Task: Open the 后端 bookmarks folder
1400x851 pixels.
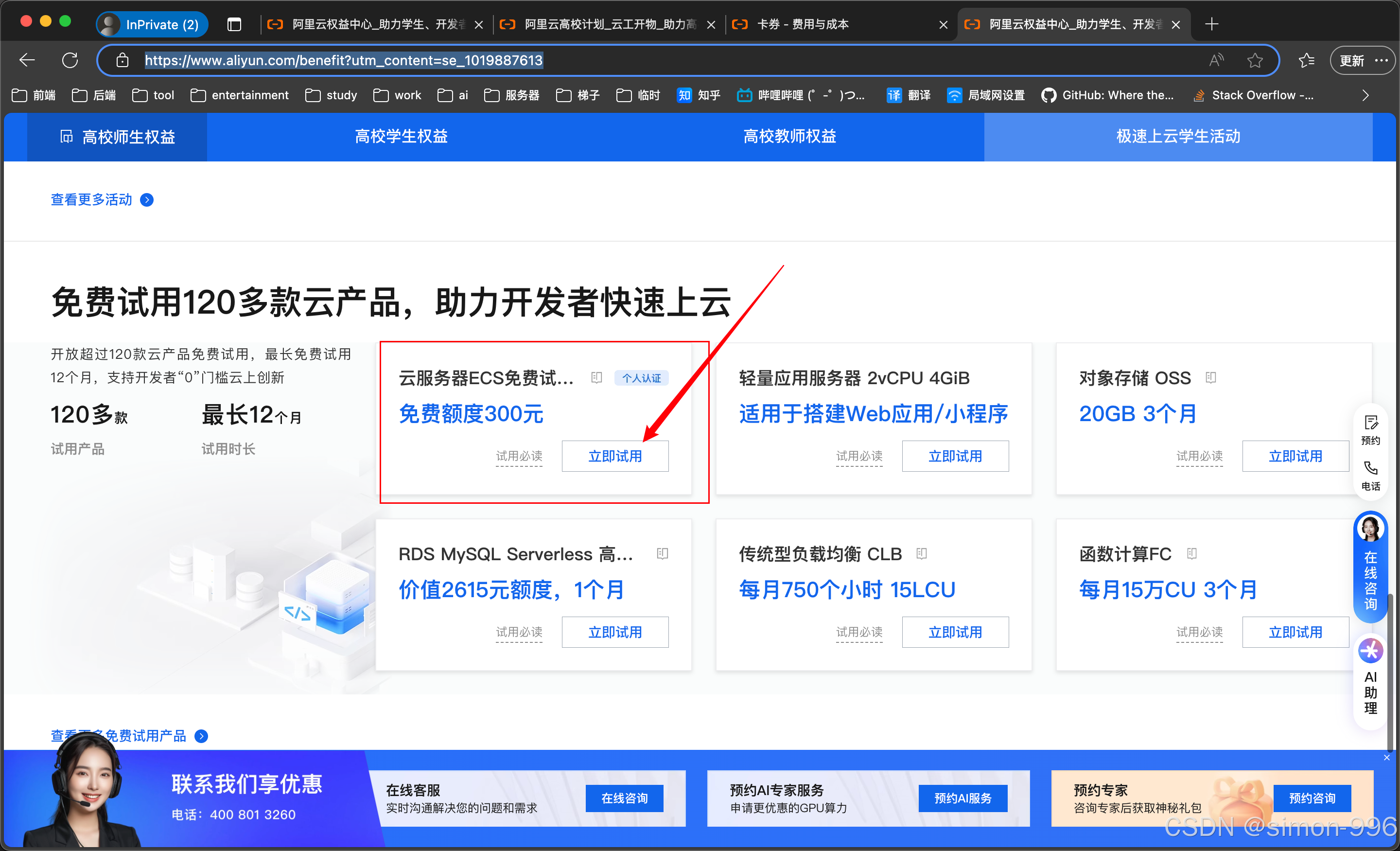Action: tap(94, 95)
